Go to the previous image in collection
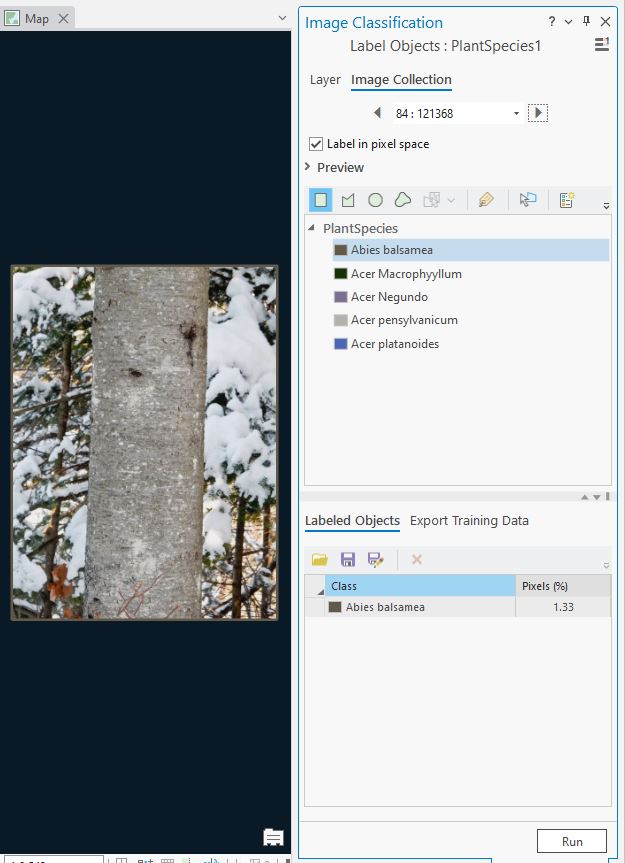Viewport: 625px width, 863px height. click(x=377, y=113)
